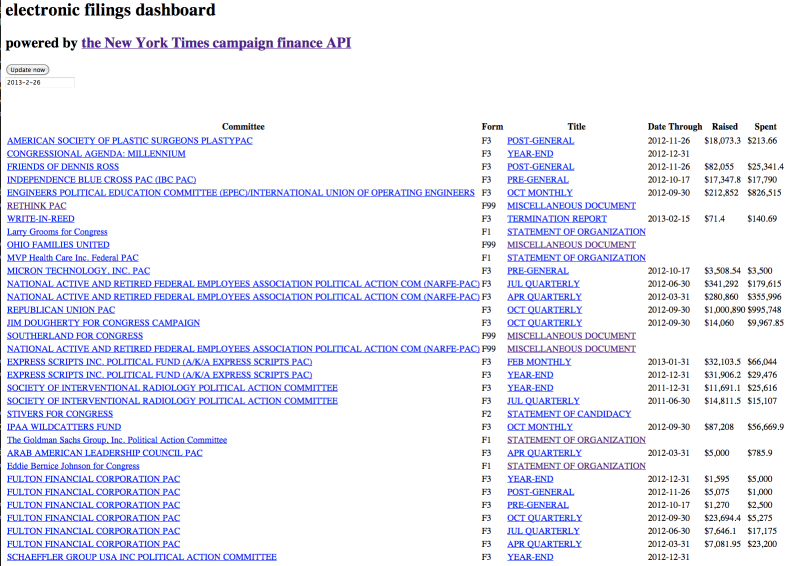Image resolution: width=800 pixels, height=566 pixels.
Task: Click the date input field showing 2013-2-26
Action: (40, 83)
